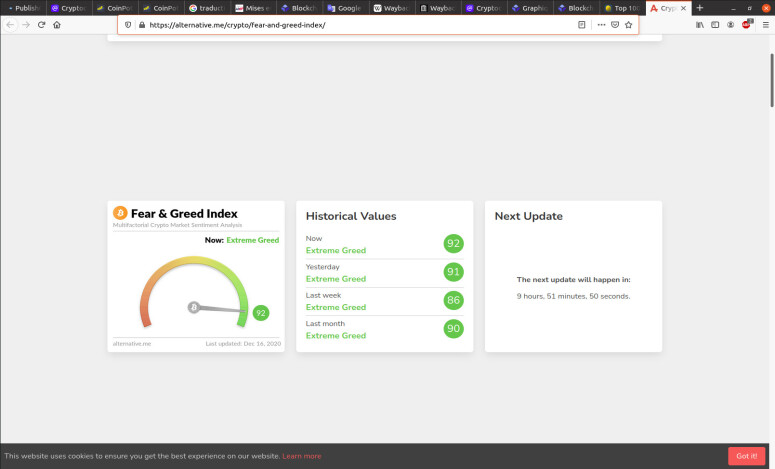The width and height of the screenshot is (775, 469).
Task: Save page to Pocket
Action: [615, 25]
